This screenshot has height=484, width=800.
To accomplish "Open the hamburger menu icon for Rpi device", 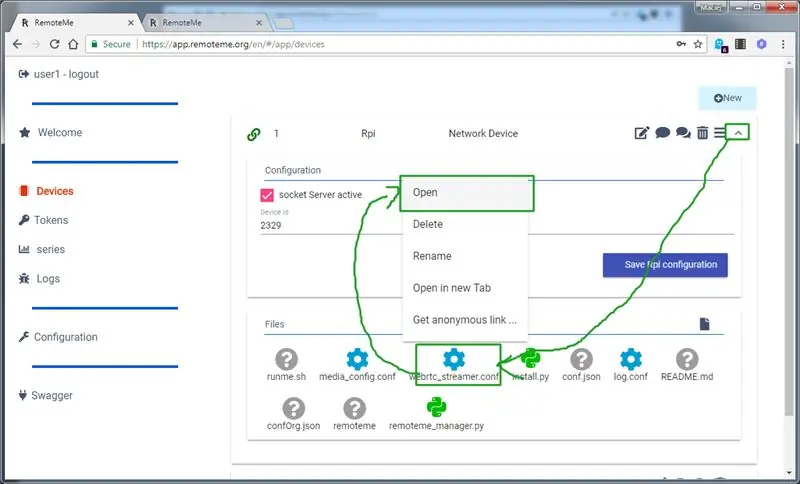I will [719, 133].
